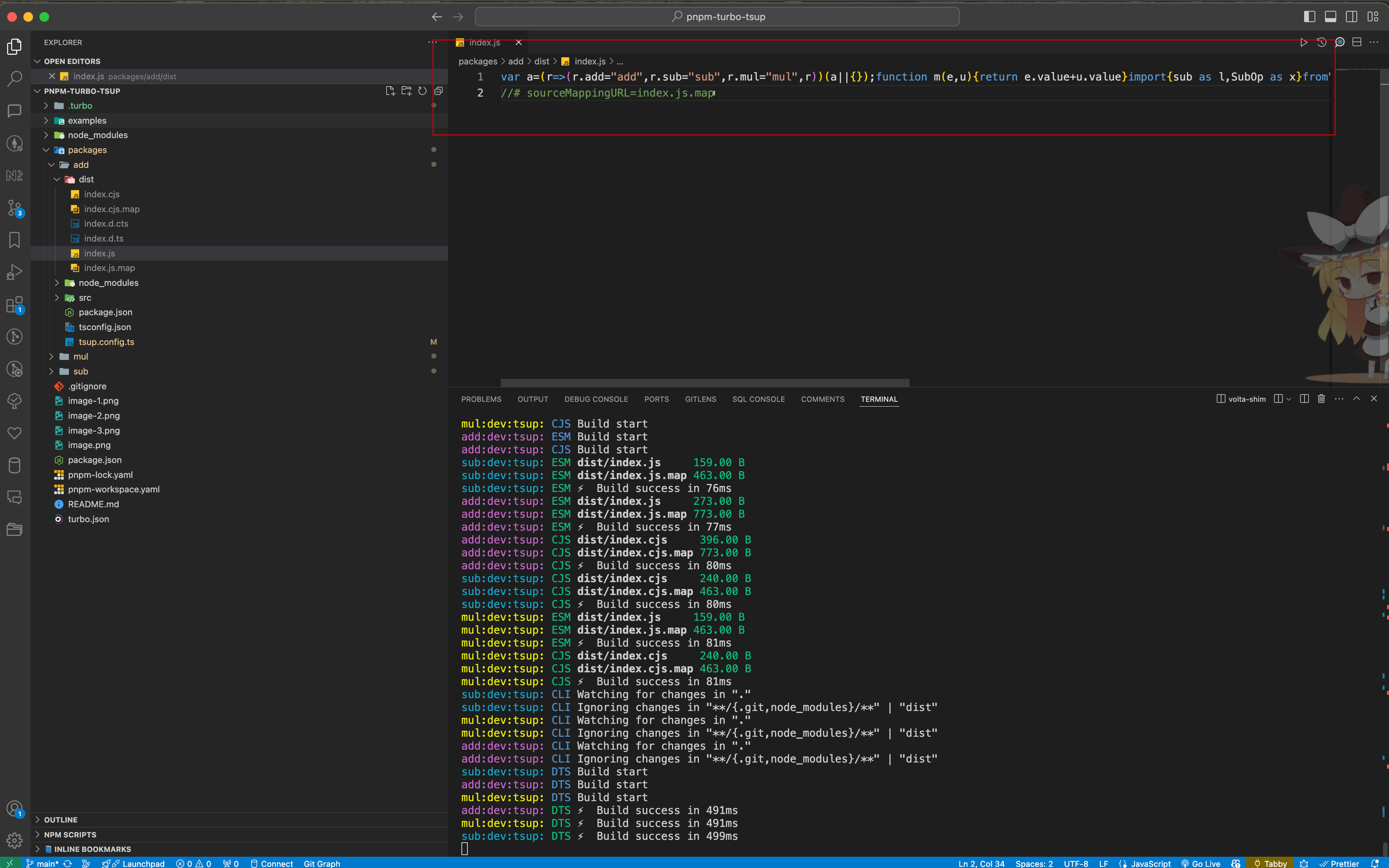Image resolution: width=1389 pixels, height=868 pixels.
Task: Go forward in navigation history
Action: coord(457,17)
